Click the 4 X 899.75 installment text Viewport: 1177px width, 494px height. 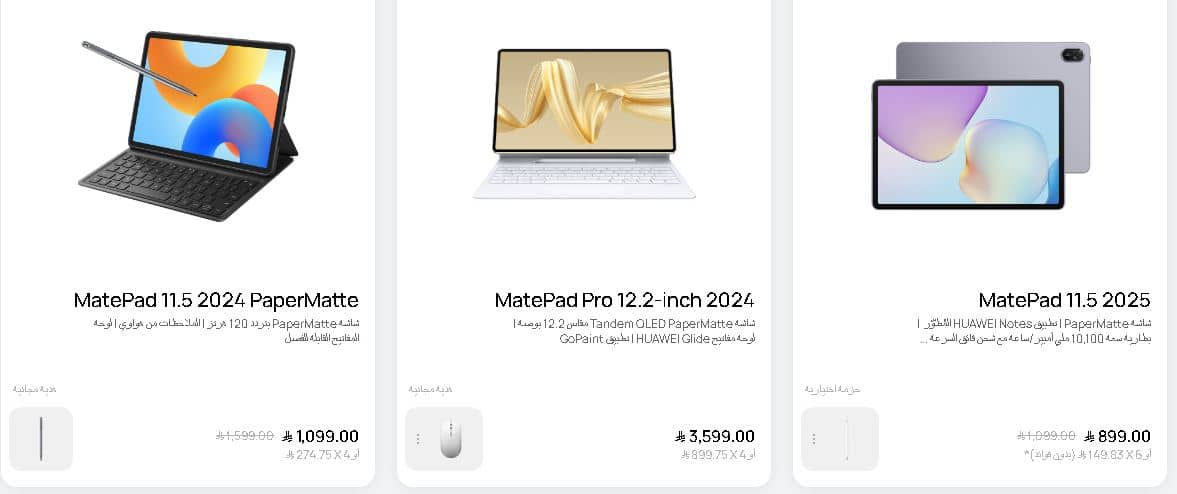pyautogui.click(x=718, y=455)
